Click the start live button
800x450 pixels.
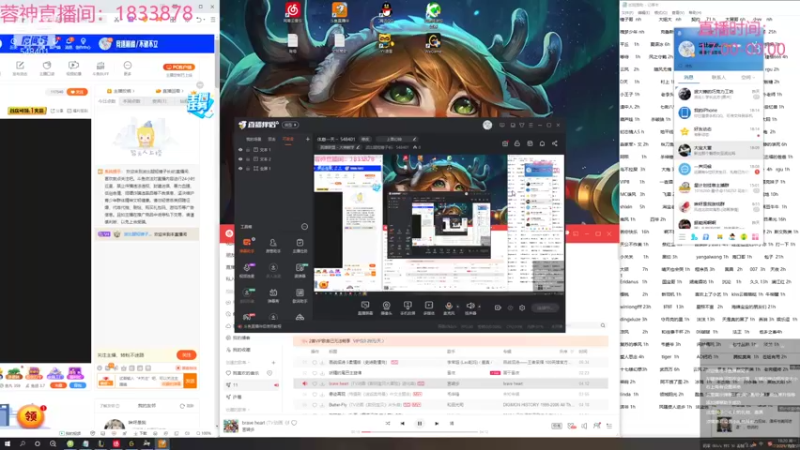(544, 308)
